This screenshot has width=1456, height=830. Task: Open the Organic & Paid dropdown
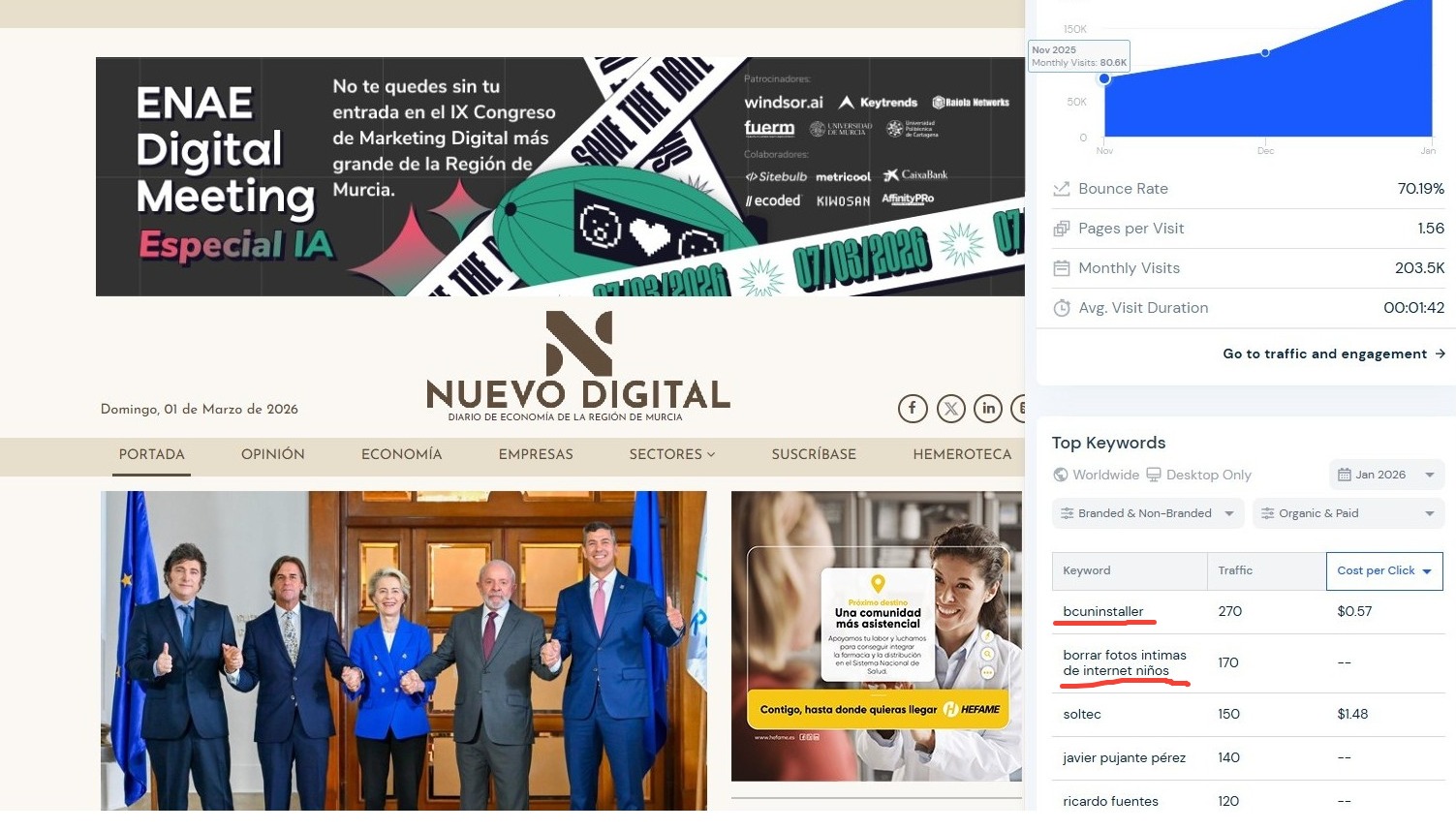(x=1348, y=513)
